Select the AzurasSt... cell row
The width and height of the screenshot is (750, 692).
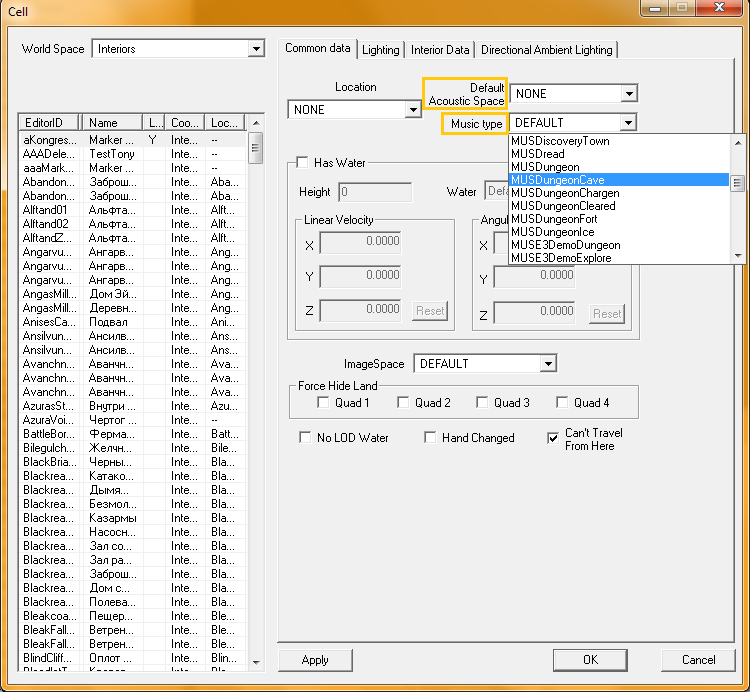(x=133, y=406)
